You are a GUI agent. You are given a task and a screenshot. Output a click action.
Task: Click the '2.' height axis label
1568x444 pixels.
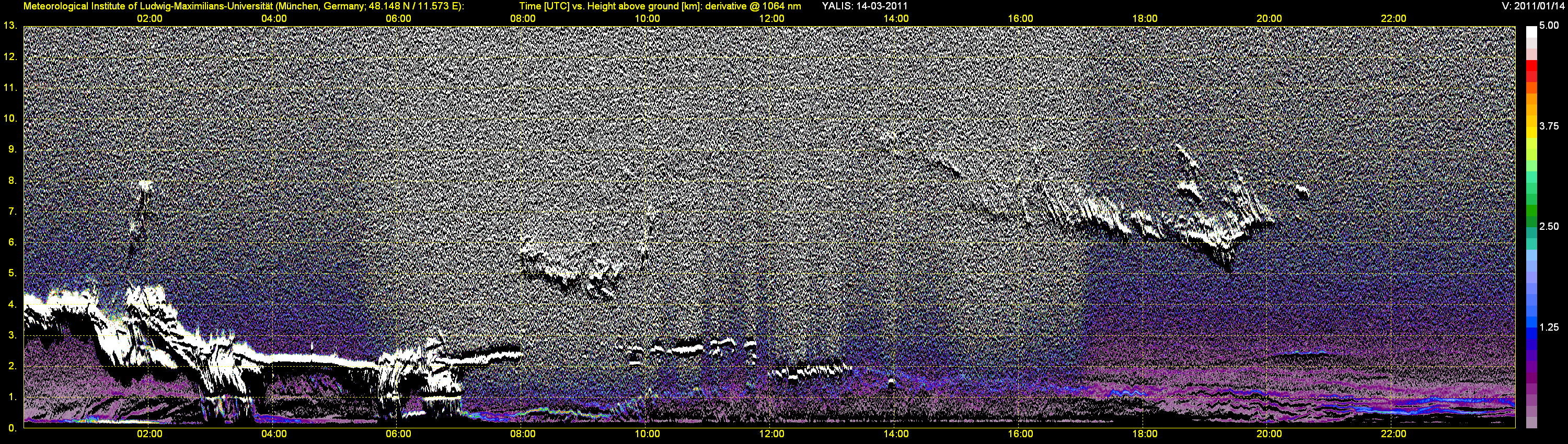click(x=12, y=366)
